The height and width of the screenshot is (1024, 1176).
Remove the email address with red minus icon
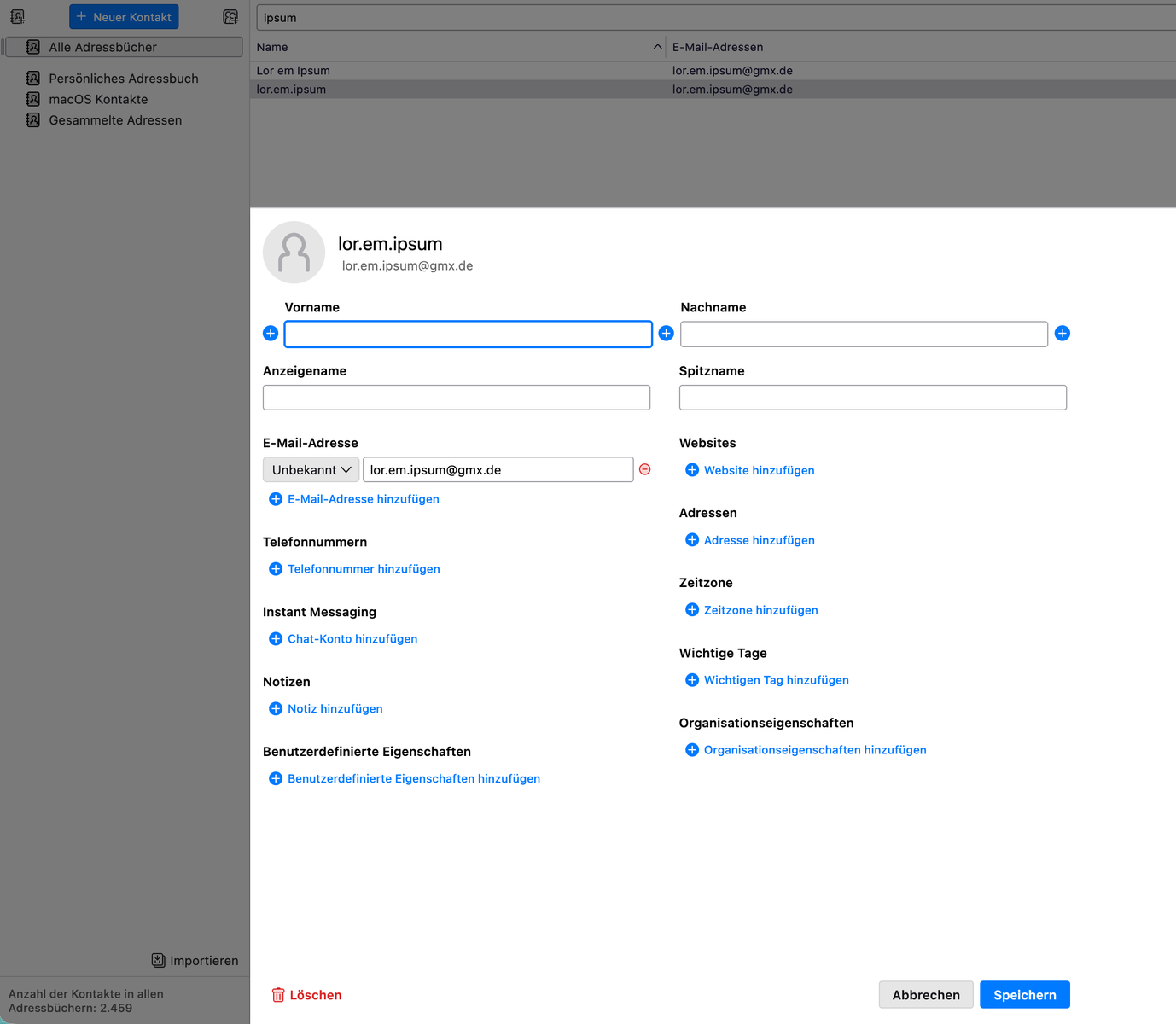point(645,469)
